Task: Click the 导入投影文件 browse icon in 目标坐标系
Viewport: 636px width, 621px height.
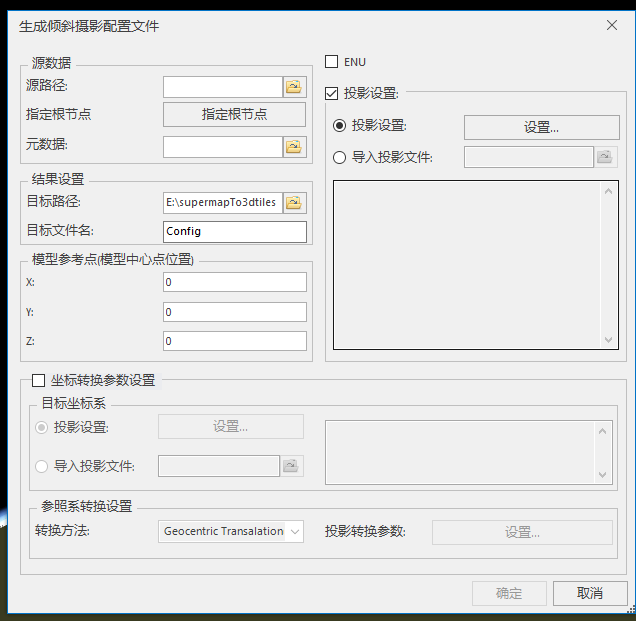Action: click(x=291, y=466)
